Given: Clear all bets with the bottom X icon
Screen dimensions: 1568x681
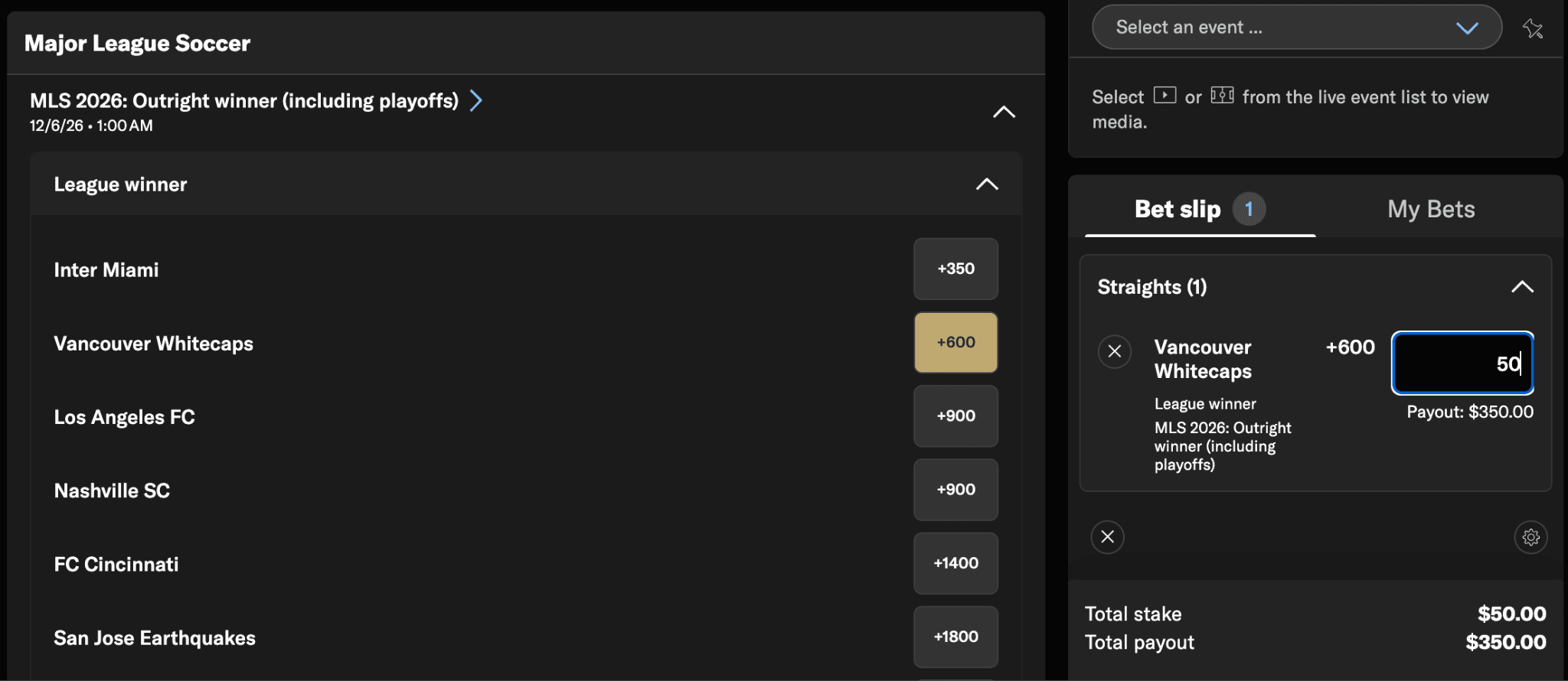Looking at the screenshot, I should [x=1108, y=537].
